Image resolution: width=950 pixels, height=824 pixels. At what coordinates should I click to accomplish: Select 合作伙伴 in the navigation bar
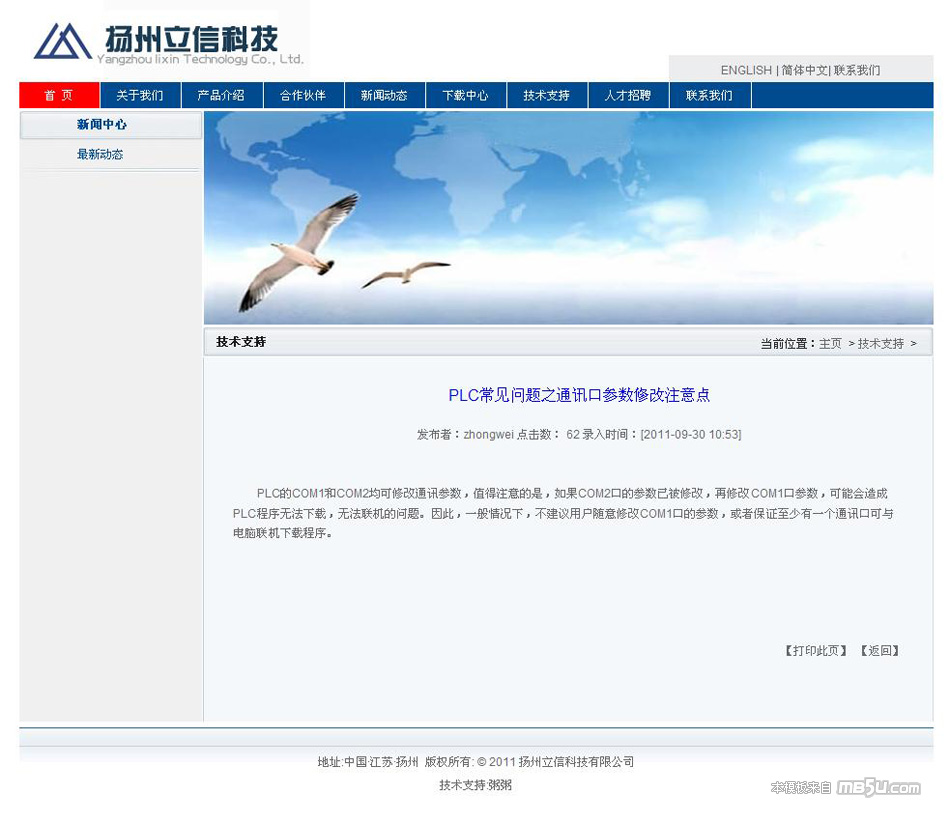click(303, 96)
